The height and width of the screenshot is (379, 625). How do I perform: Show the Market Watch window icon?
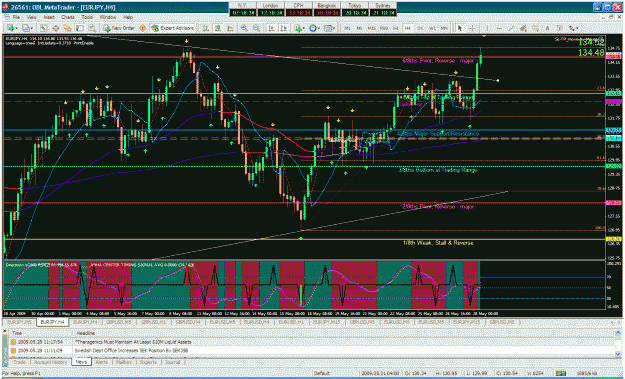[43, 28]
